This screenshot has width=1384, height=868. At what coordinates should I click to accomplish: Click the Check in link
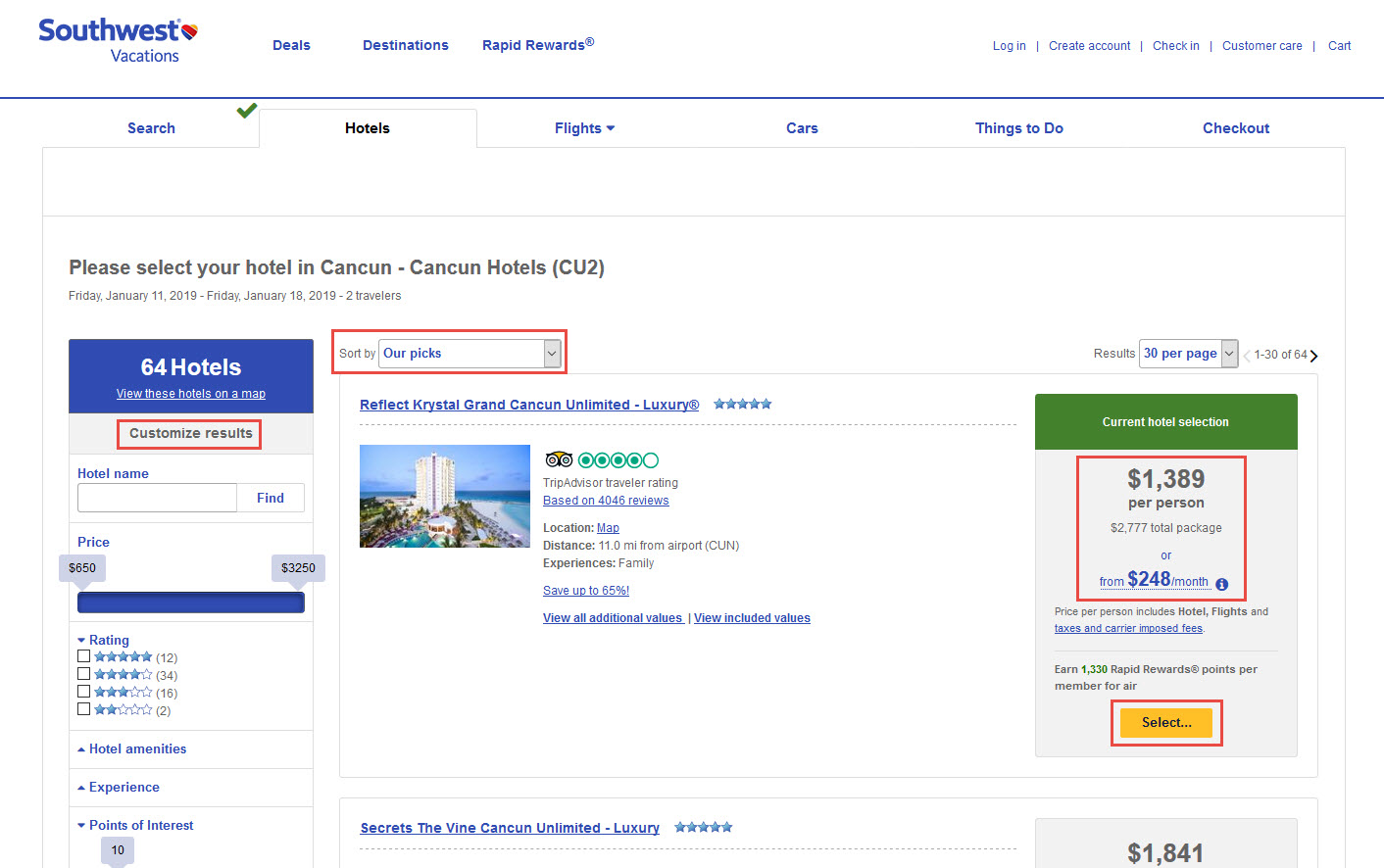pos(1176,46)
